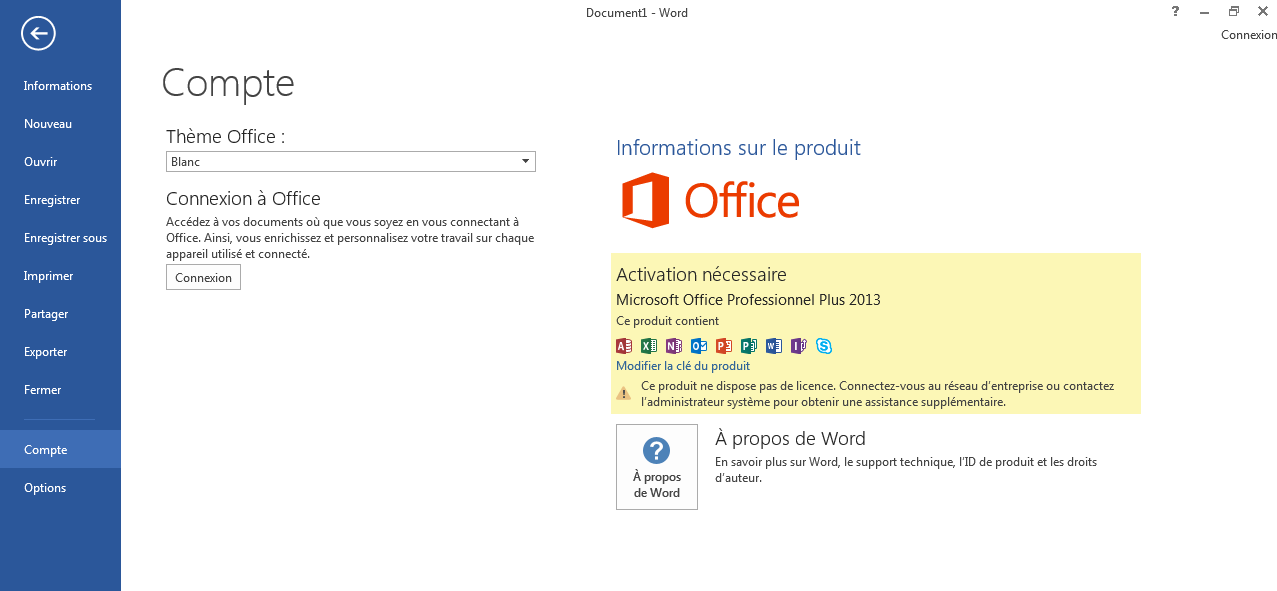Click Modifier la clé du produit link
Viewport: 1277px width, 591px height.
[683, 366]
